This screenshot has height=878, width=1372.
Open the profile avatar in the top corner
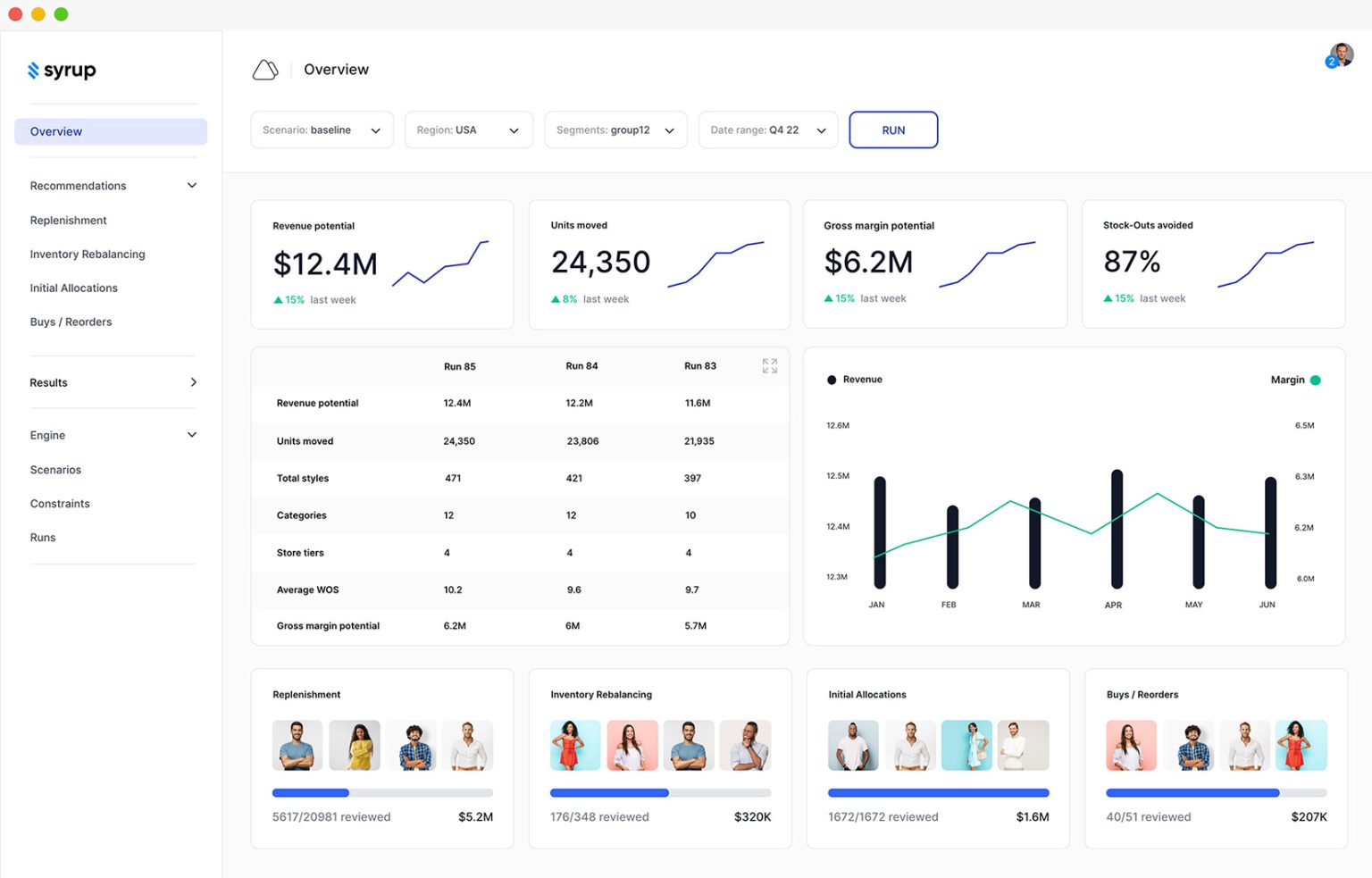[1341, 54]
